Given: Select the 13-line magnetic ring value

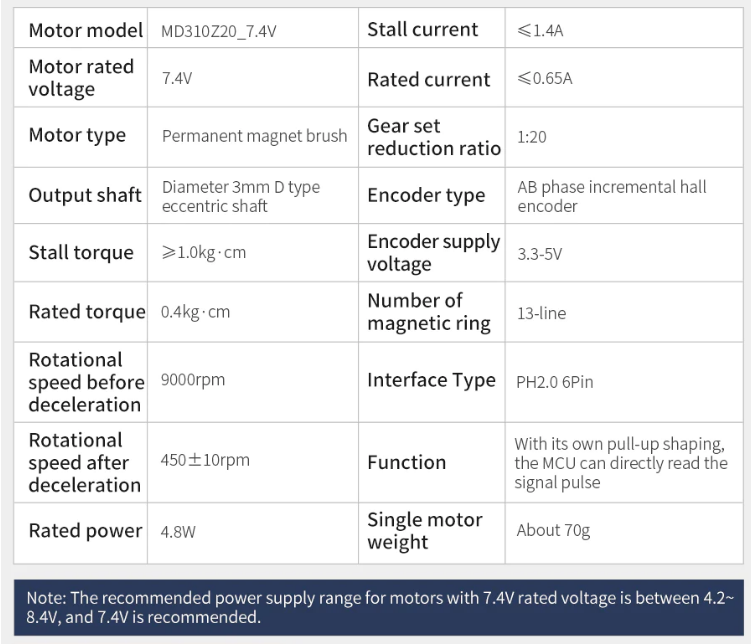Looking at the screenshot, I should coord(541,313).
